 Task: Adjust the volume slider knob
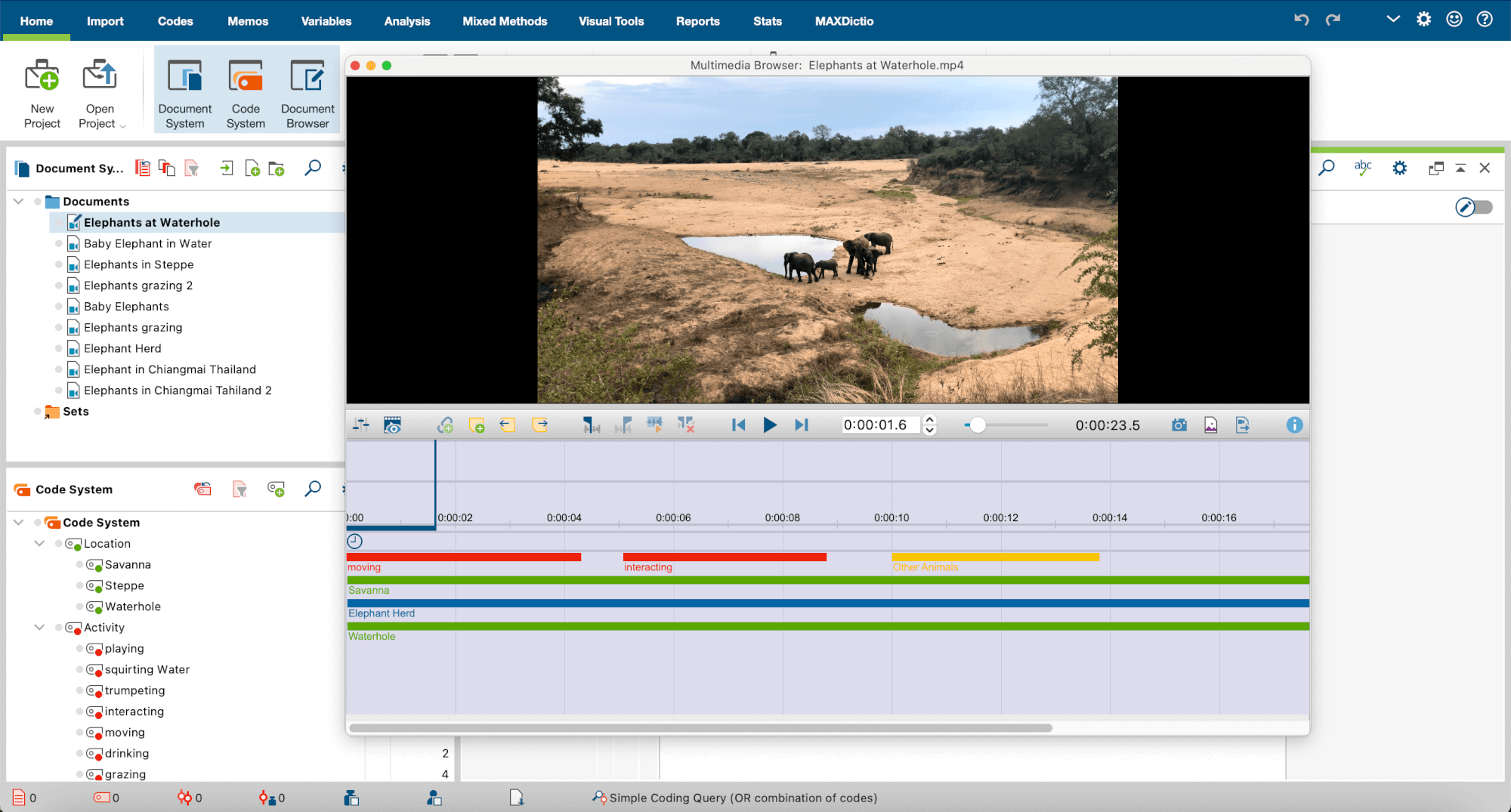pos(978,425)
